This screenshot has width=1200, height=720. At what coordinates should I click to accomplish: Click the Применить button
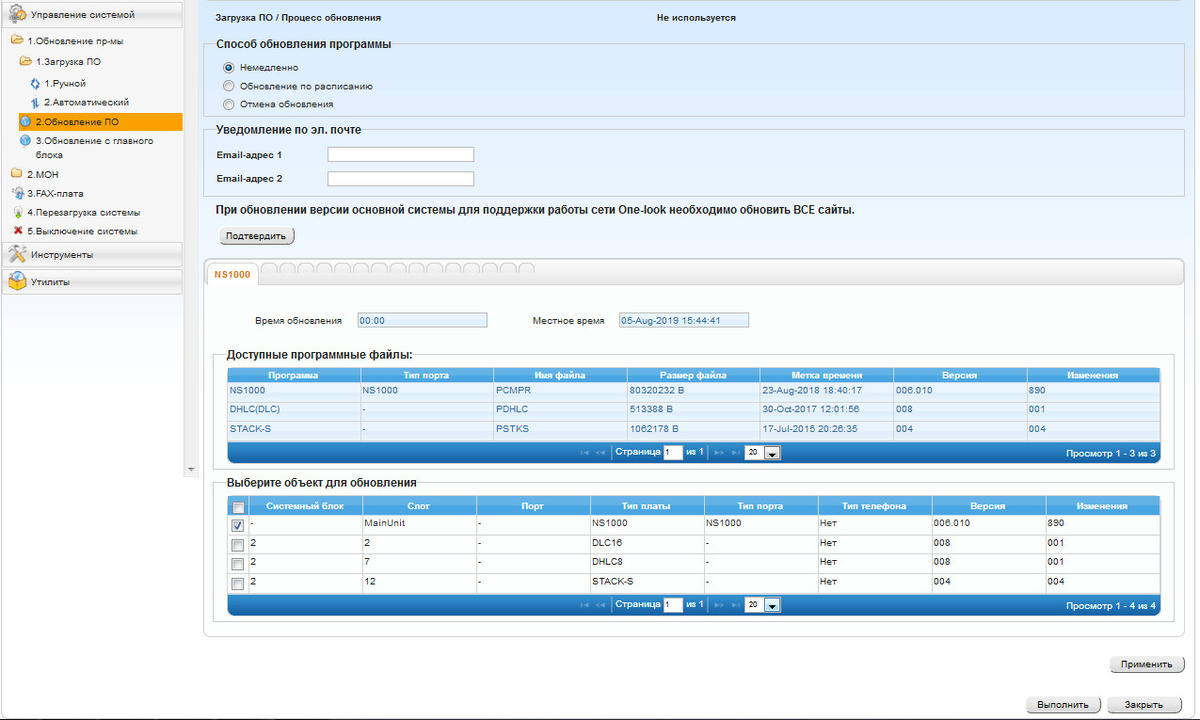point(1147,664)
